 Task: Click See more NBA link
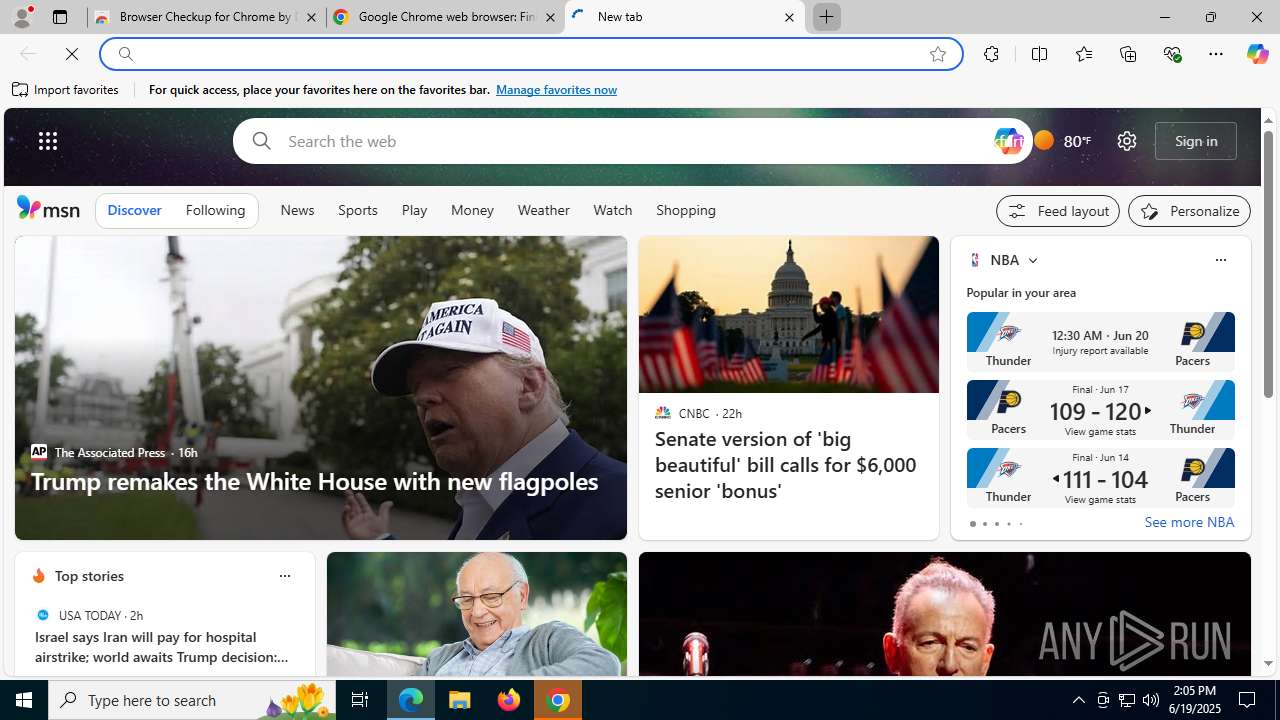click(x=1189, y=522)
